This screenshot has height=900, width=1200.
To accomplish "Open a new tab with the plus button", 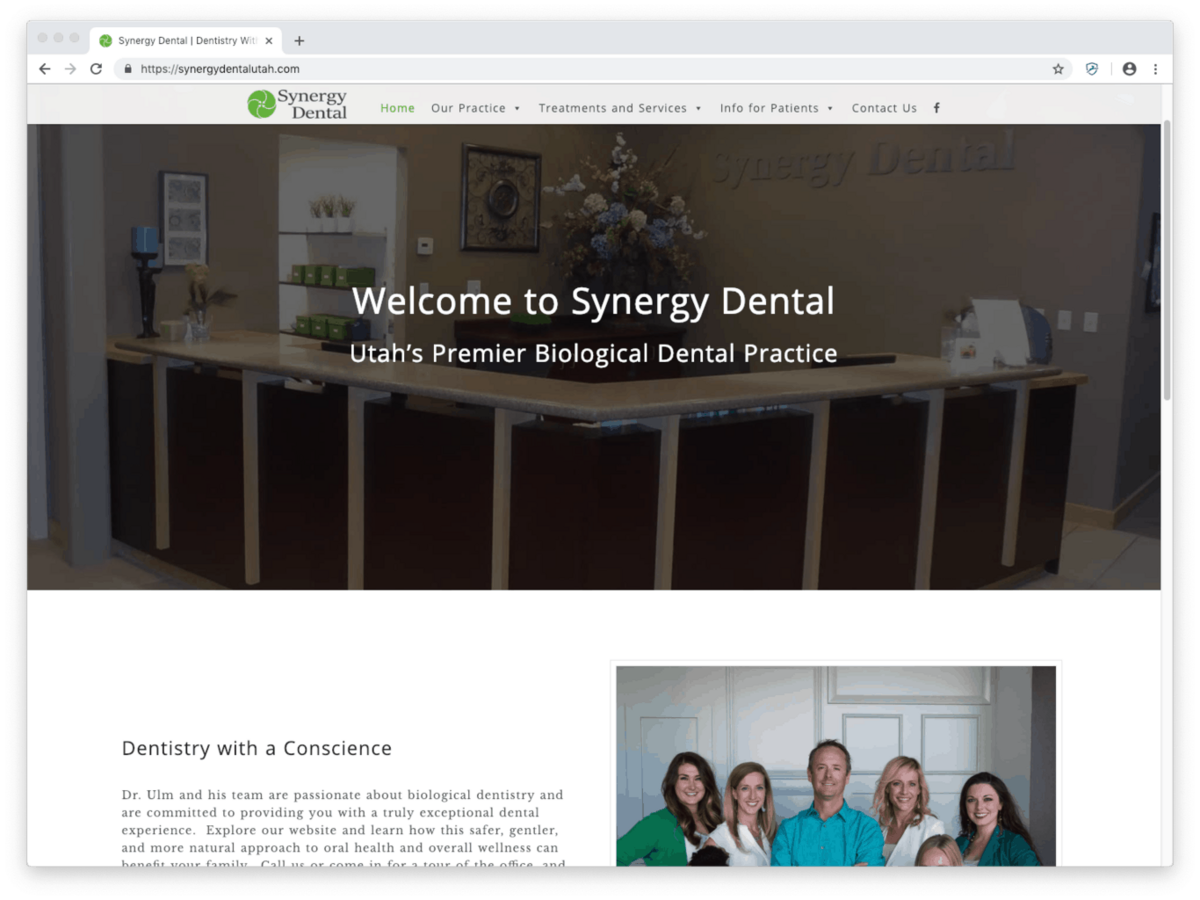I will coord(299,41).
